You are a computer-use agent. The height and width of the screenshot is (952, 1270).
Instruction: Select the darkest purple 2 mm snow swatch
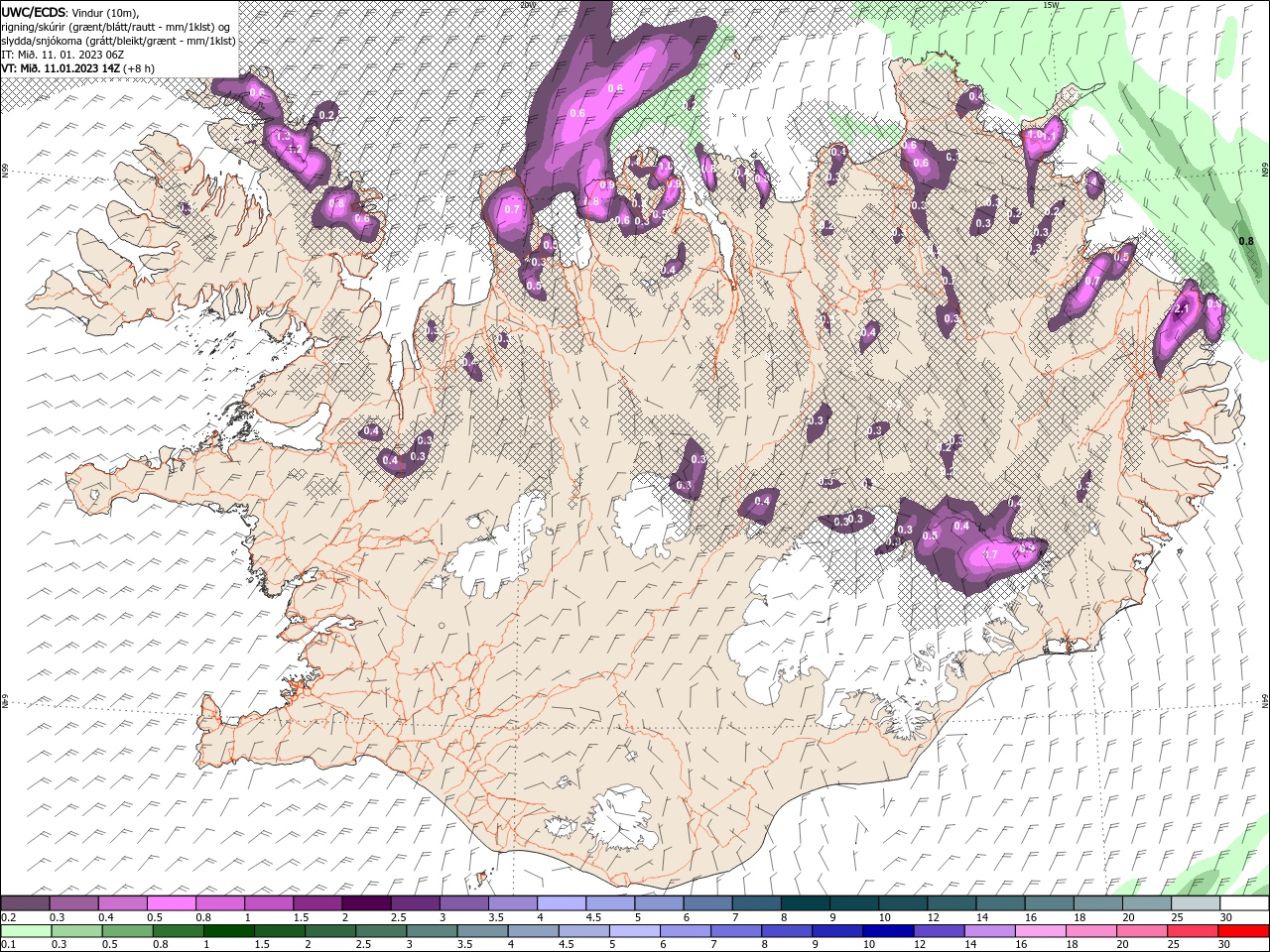tap(365, 903)
